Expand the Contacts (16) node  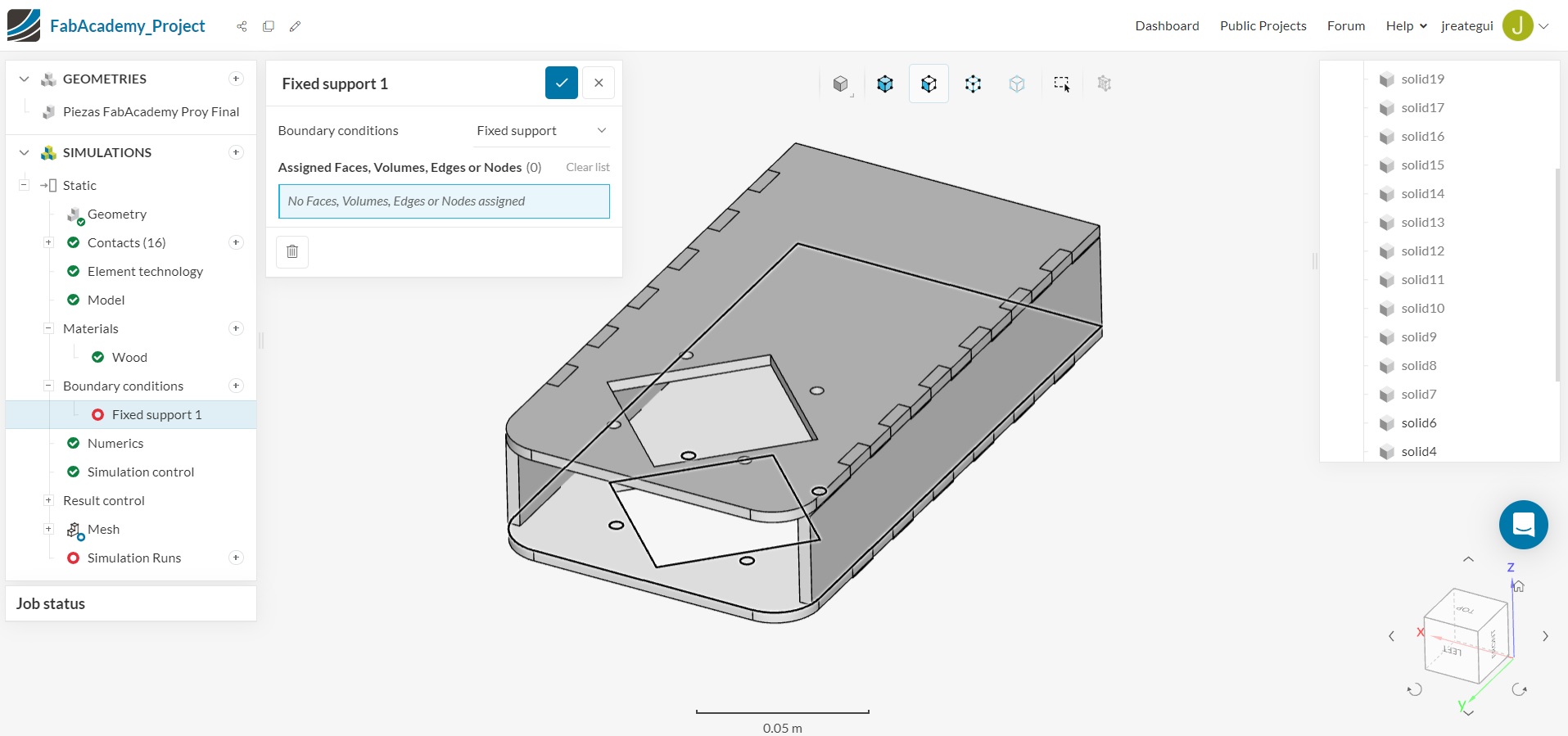(x=48, y=242)
